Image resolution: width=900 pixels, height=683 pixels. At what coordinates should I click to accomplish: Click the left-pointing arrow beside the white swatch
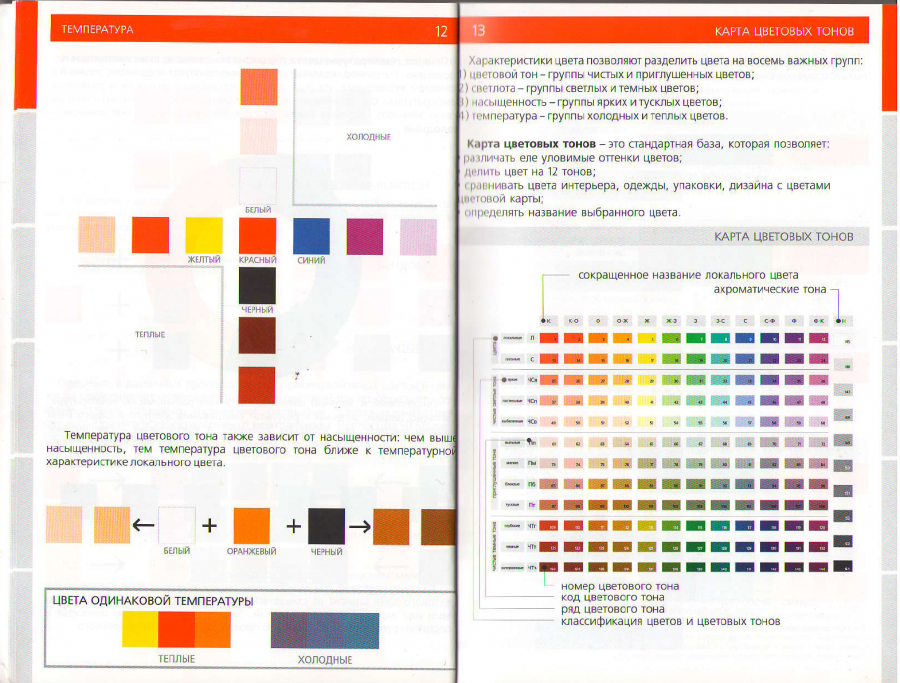pyautogui.click(x=143, y=525)
